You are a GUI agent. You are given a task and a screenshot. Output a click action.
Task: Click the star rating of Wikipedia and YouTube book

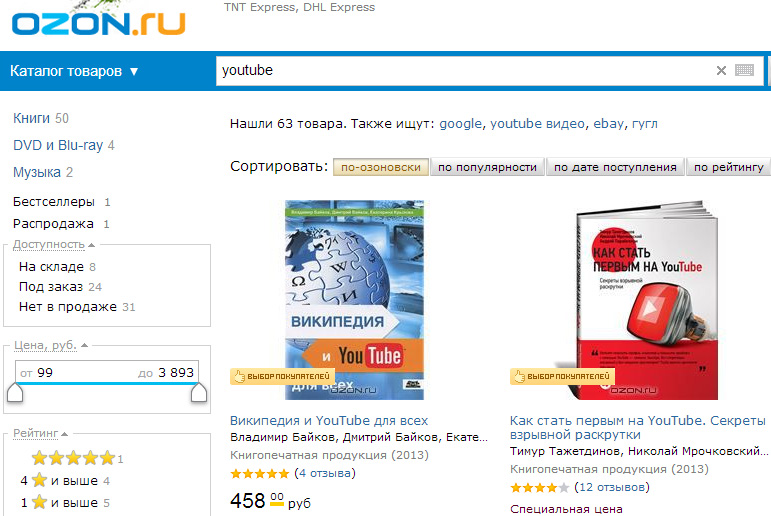(x=260, y=474)
